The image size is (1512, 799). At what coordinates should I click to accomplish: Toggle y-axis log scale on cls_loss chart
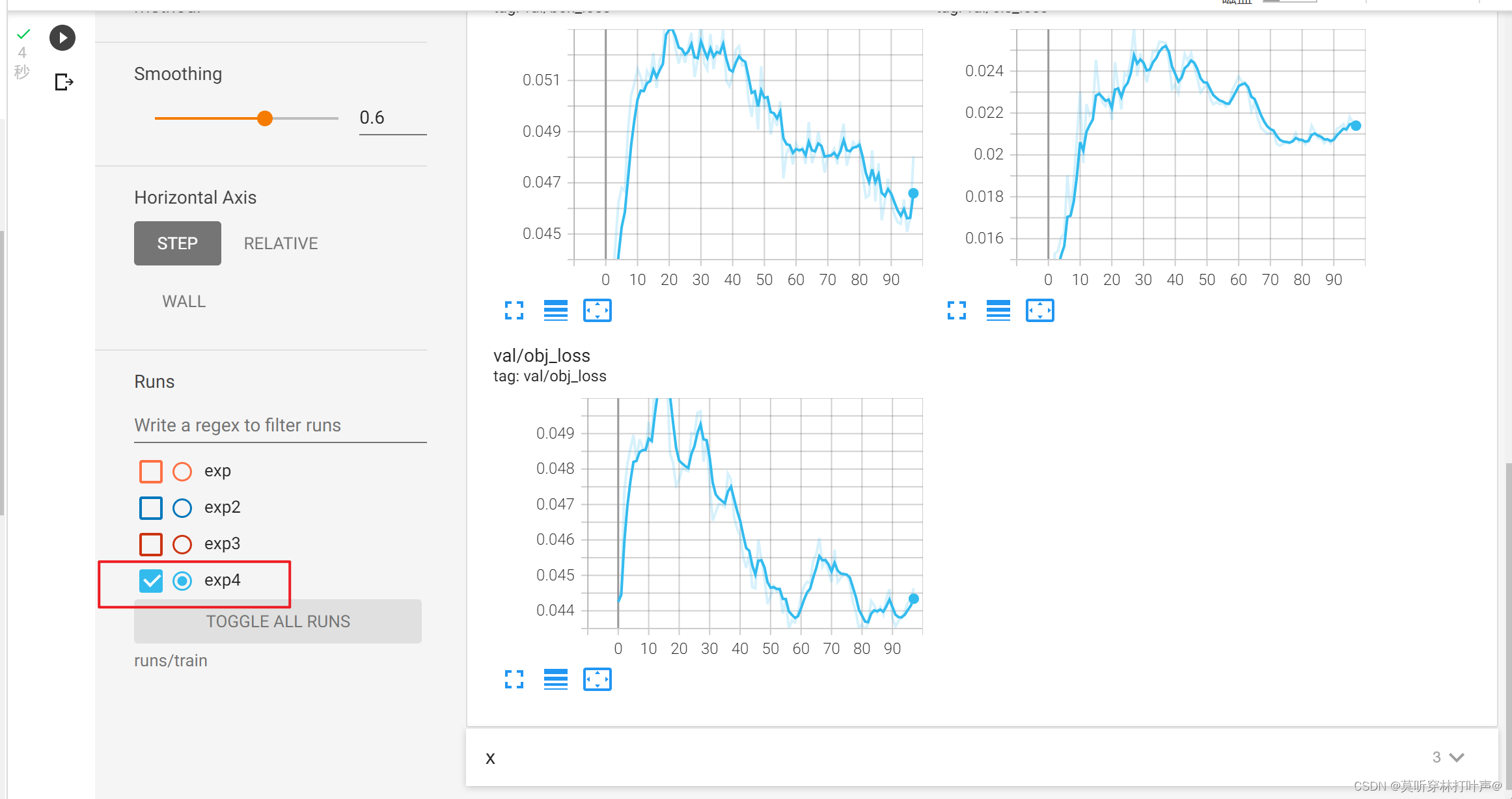tap(998, 310)
